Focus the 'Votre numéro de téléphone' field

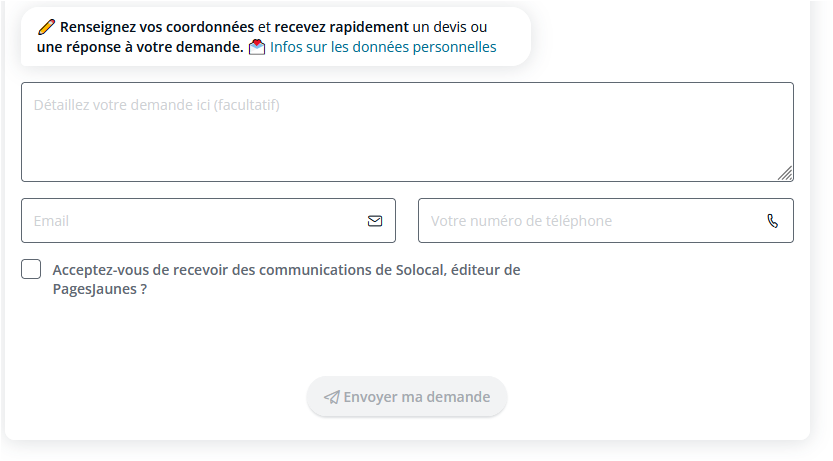coord(606,220)
